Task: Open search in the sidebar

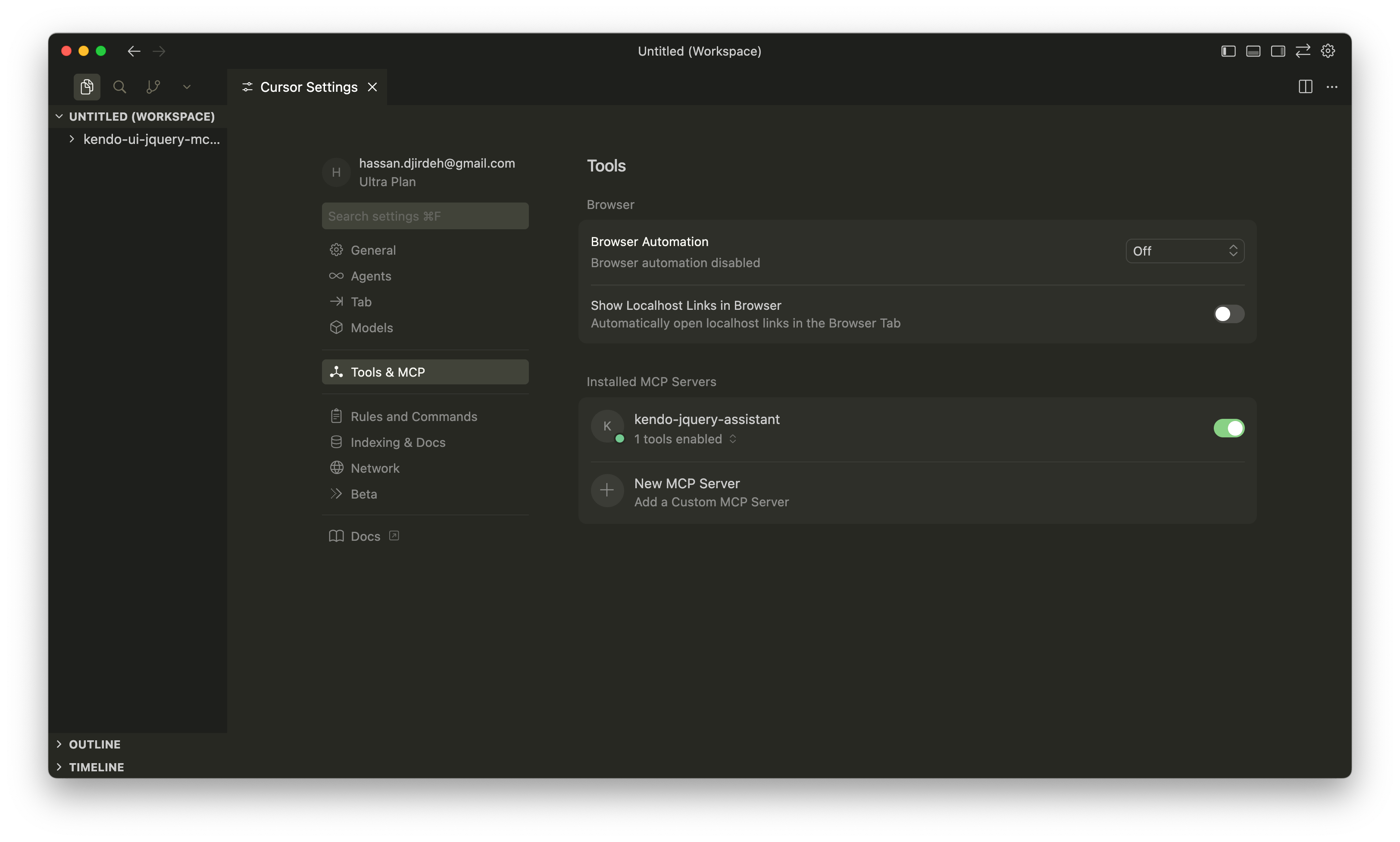Action: click(119, 86)
